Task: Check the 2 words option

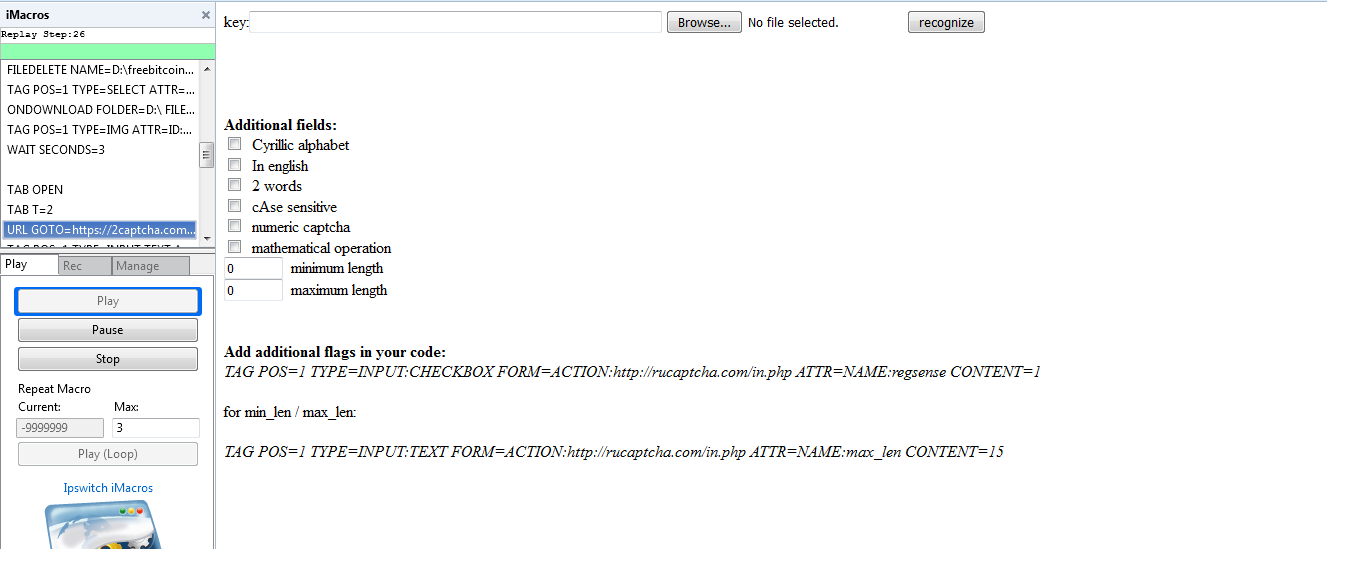Action: (235, 185)
